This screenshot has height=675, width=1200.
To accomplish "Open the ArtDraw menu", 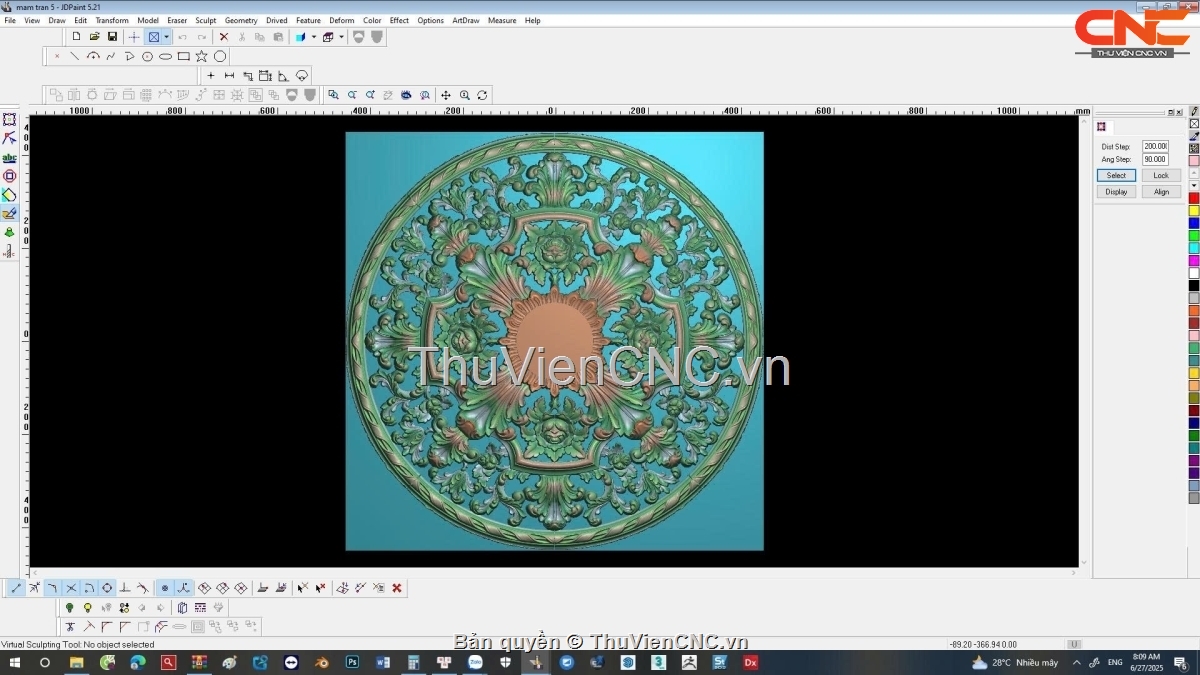I will [x=466, y=20].
